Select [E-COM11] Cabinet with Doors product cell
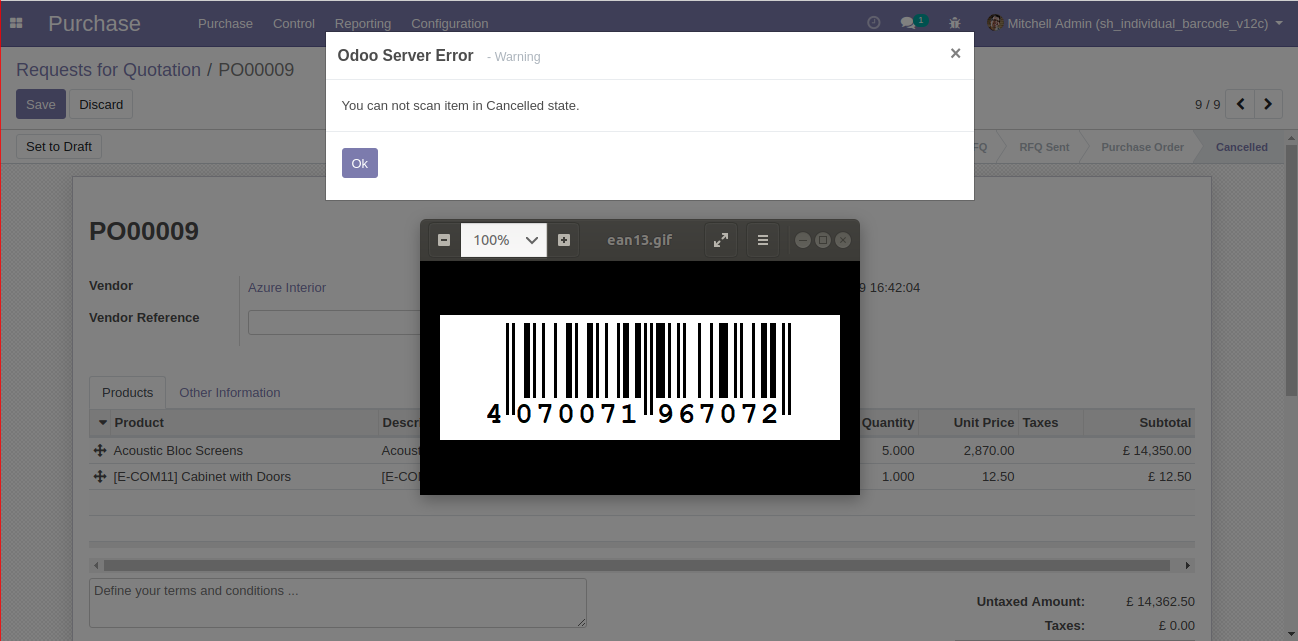The height and width of the screenshot is (641, 1298). (x=202, y=477)
